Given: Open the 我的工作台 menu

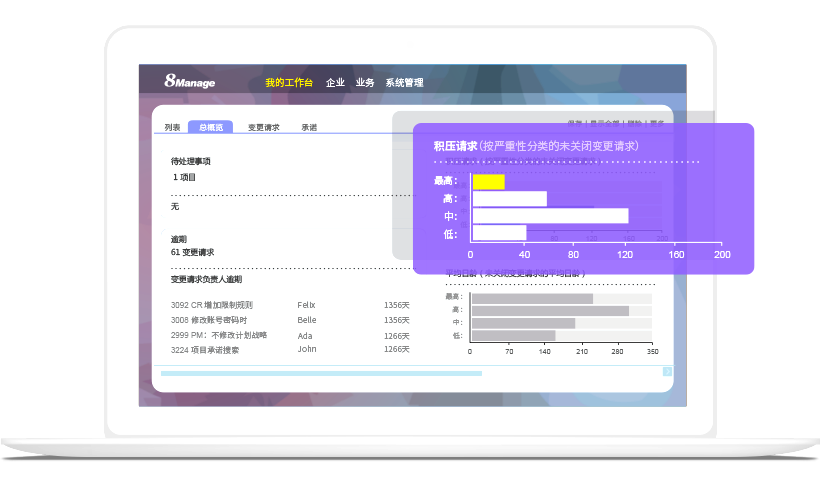Looking at the screenshot, I should (x=289, y=83).
